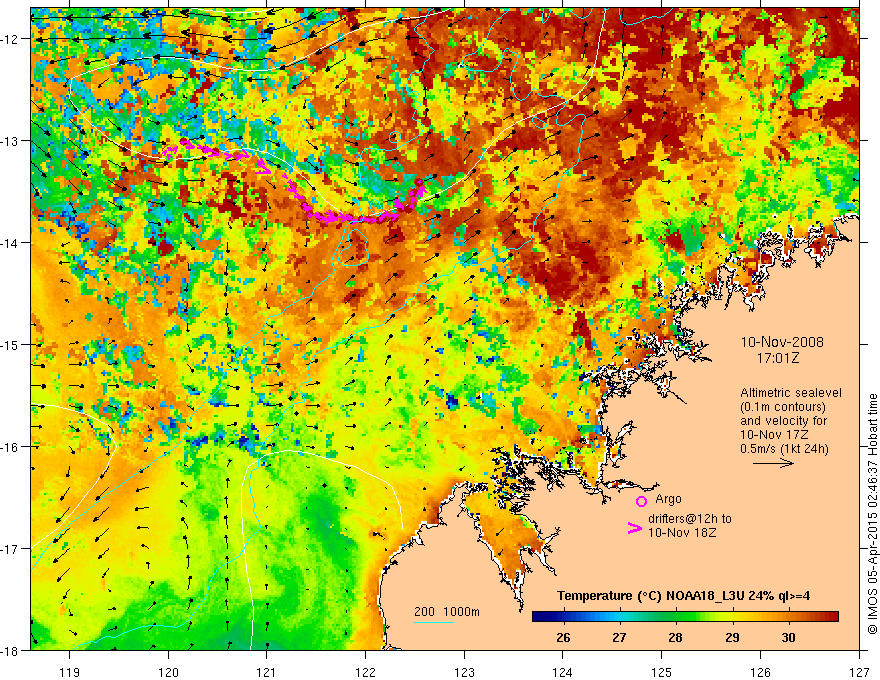The height and width of the screenshot is (680, 880).
Task: Click latitude axis label -17
Action: pos(10,549)
